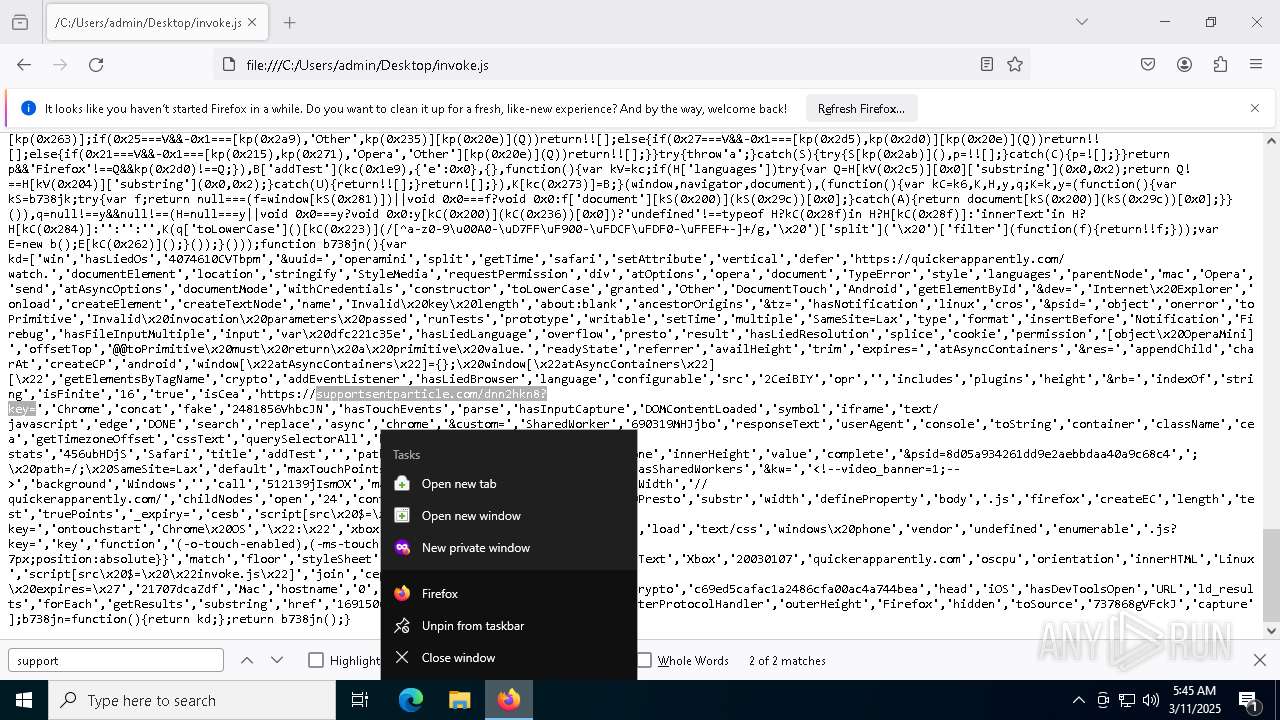
Task: Open File Explorer from taskbar
Action: pos(459,700)
